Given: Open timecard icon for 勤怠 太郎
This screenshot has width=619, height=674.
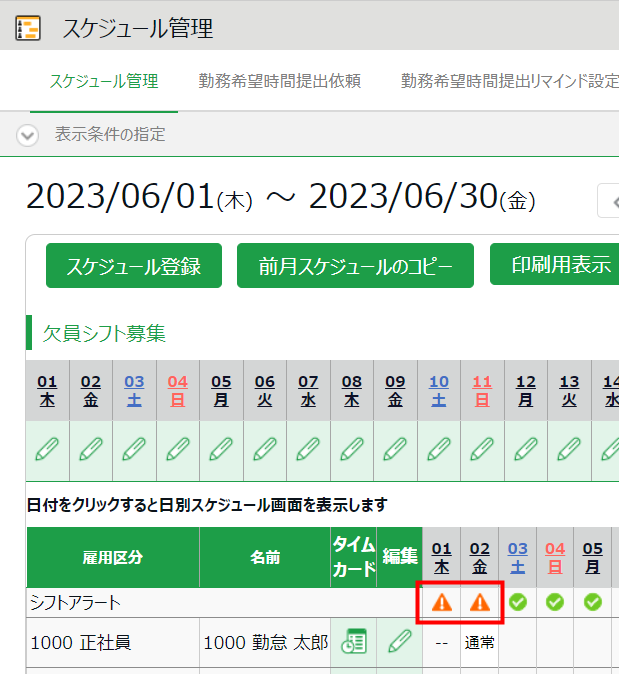Looking at the screenshot, I should 353,641.
